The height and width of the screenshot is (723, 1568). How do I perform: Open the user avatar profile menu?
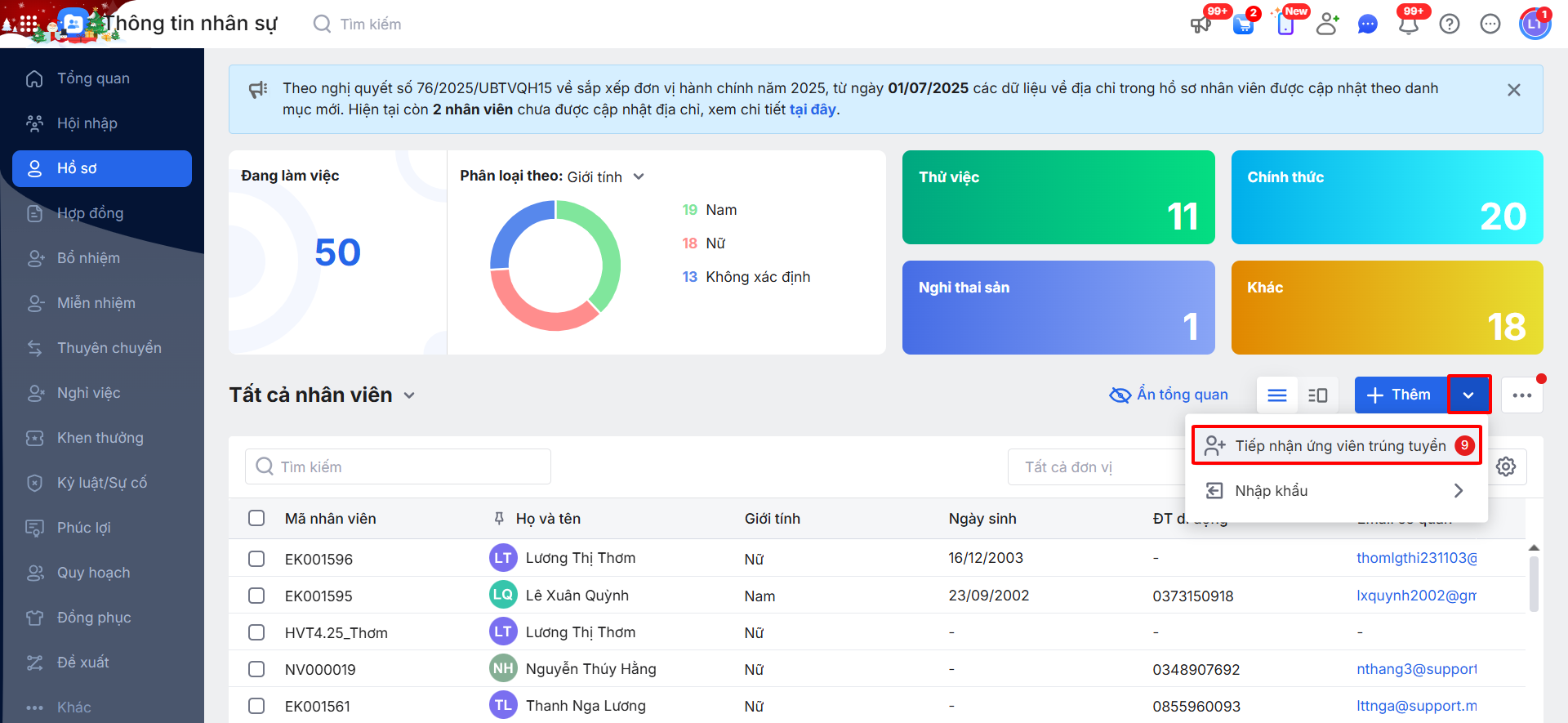pyautogui.click(x=1535, y=24)
